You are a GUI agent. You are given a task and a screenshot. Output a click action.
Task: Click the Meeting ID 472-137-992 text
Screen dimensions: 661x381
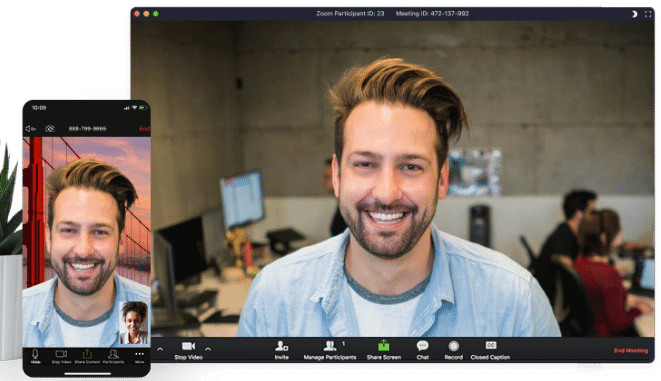(432, 13)
